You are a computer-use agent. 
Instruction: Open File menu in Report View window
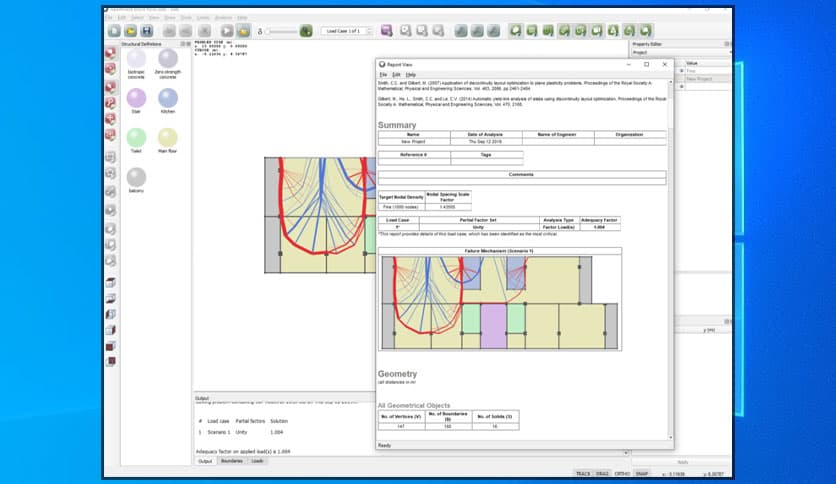point(383,75)
